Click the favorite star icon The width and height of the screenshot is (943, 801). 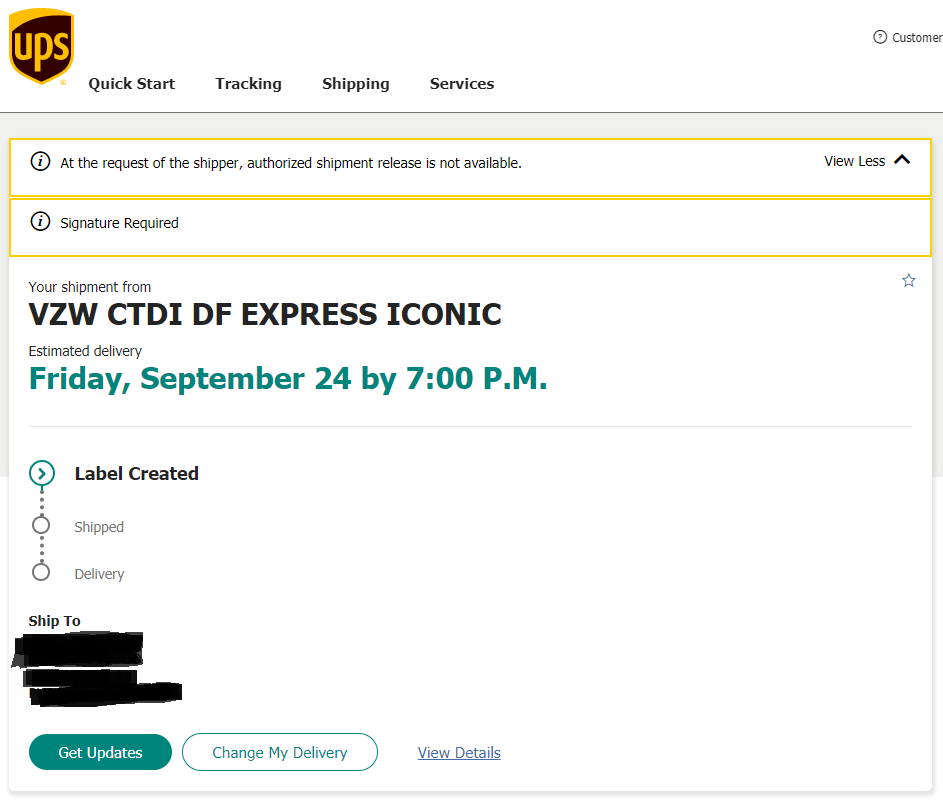coord(908,281)
